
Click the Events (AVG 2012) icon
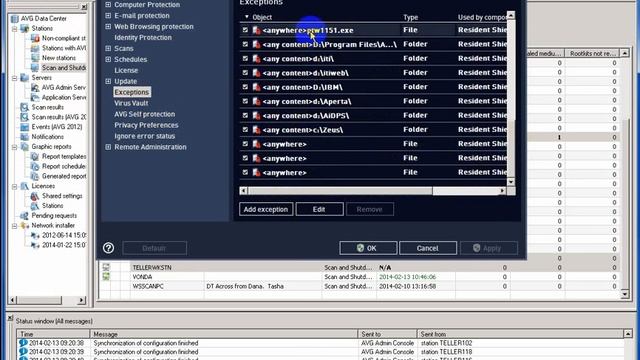[x=24, y=127]
